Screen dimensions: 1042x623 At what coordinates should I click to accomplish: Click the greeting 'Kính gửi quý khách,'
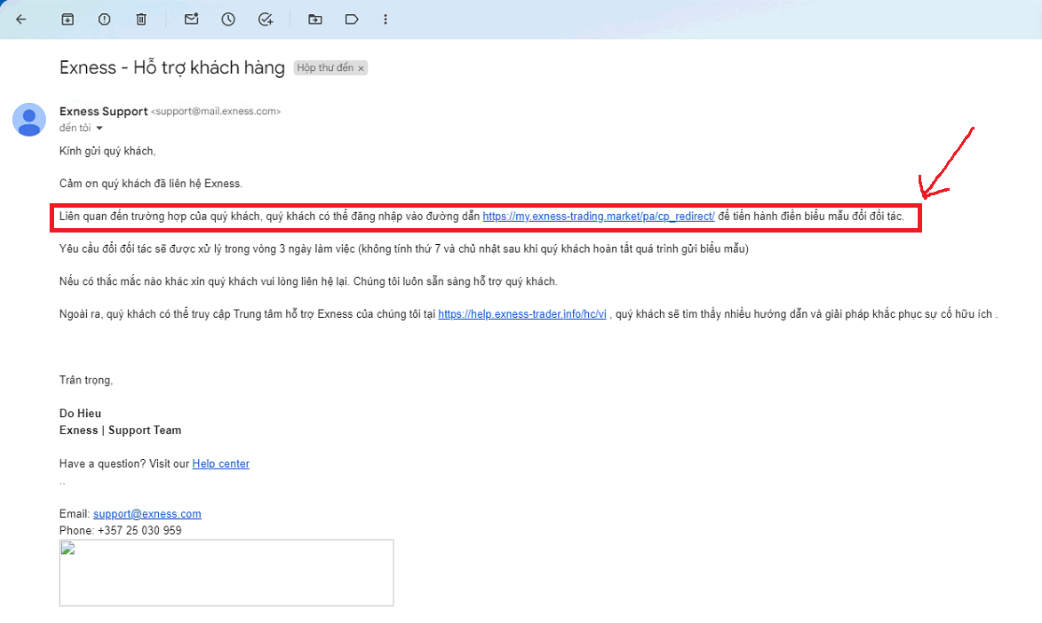point(107,151)
